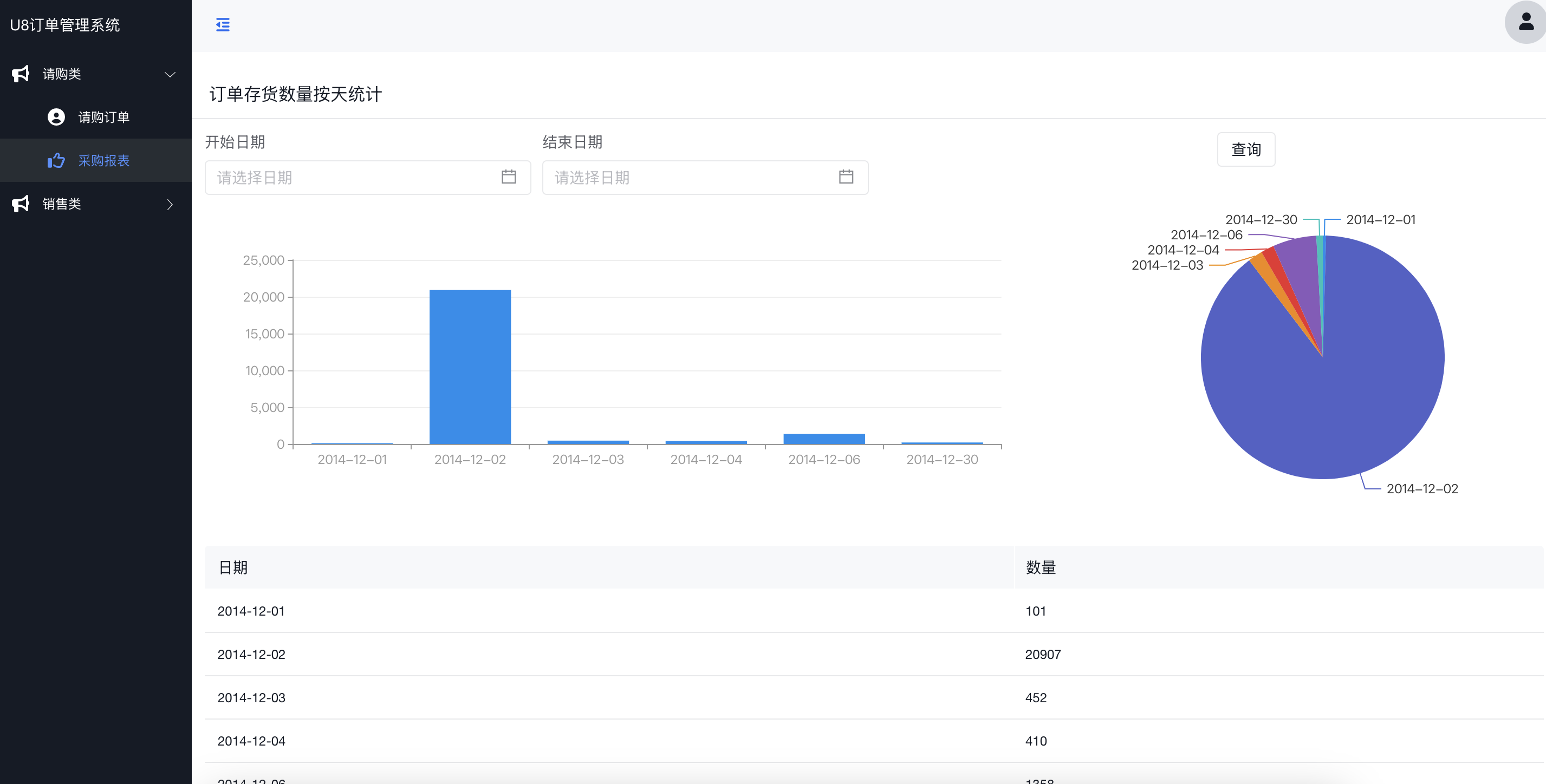The width and height of the screenshot is (1546, 784).
Task: Click the 订单存货数量按天统计 heading
Action: (295, 94)
